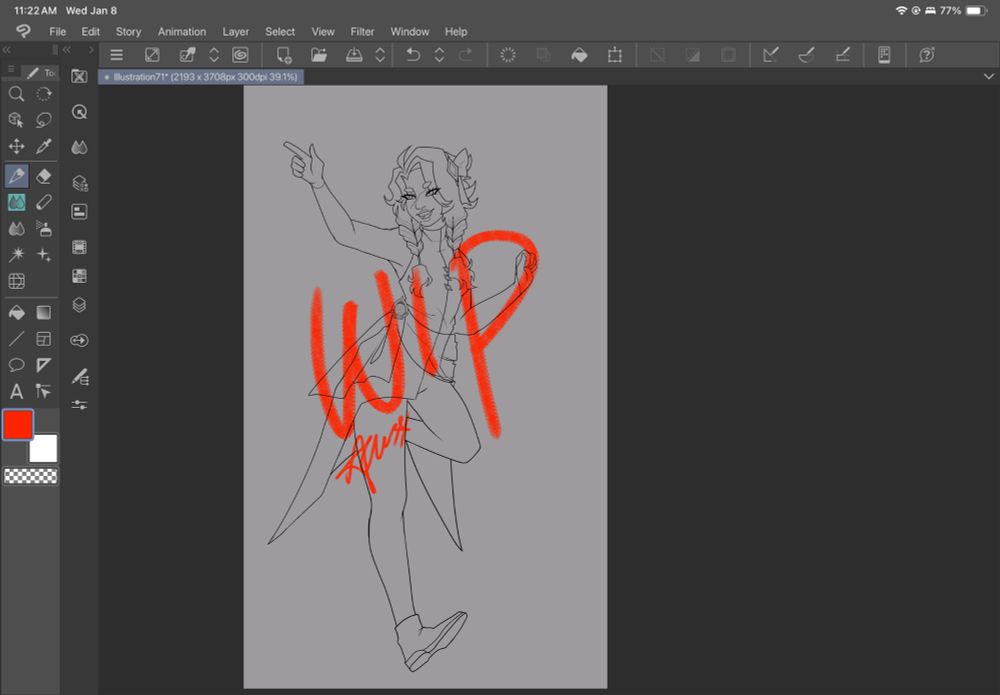Image resolution: width=1000 pixels, height=695 pixels.
Task: Select the Lasso selection tool
Action: (43, 120)
